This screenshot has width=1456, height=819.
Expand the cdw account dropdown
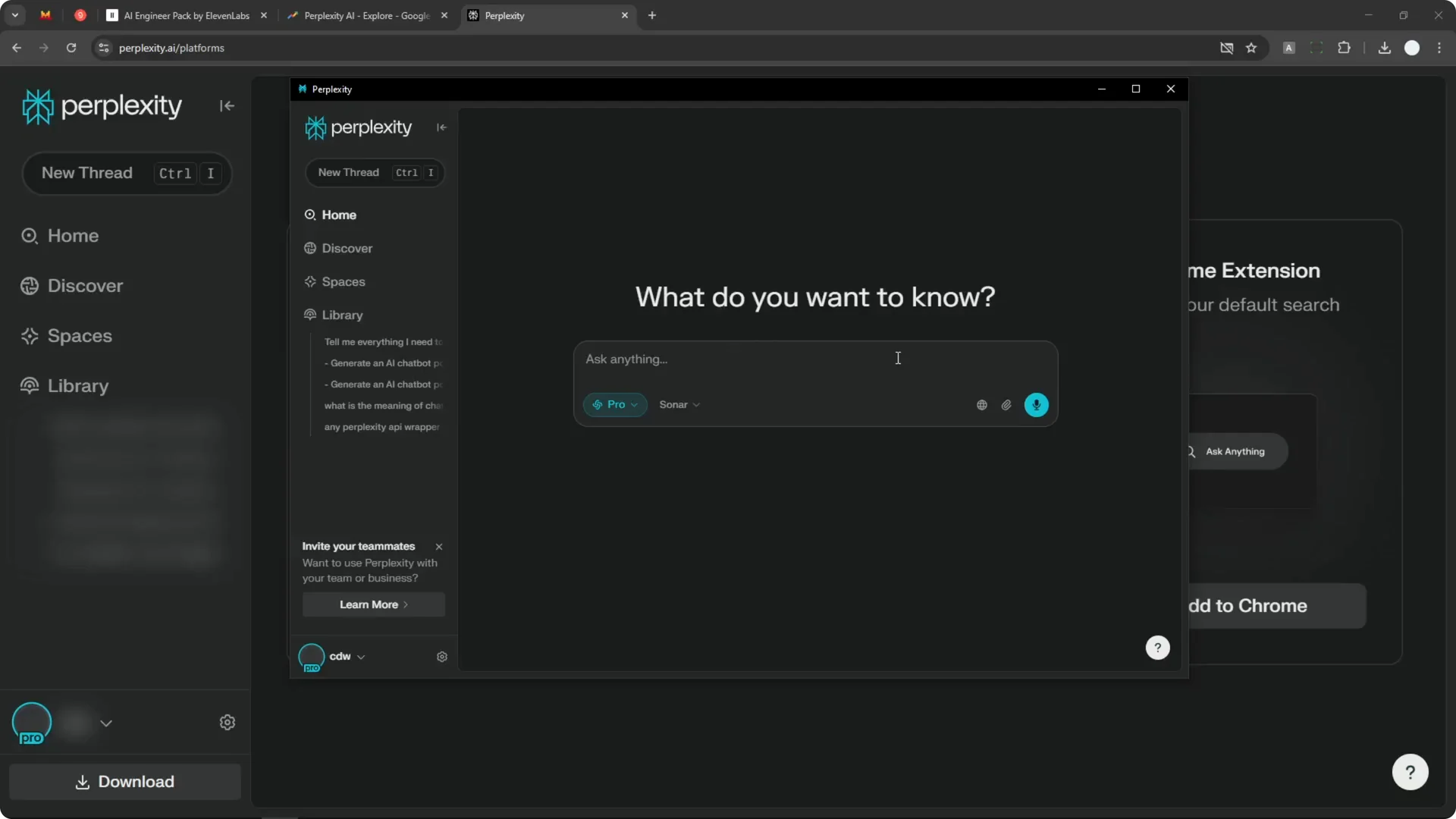tap(362, 657)
